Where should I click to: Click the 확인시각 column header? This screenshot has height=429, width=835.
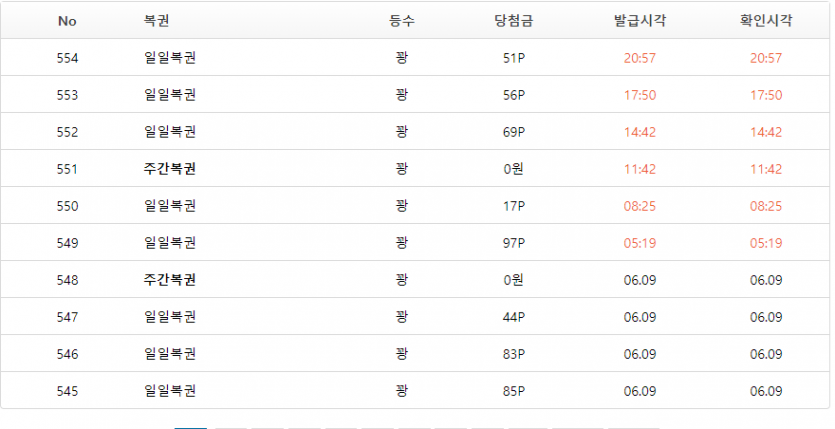click(x=766, y=21)
